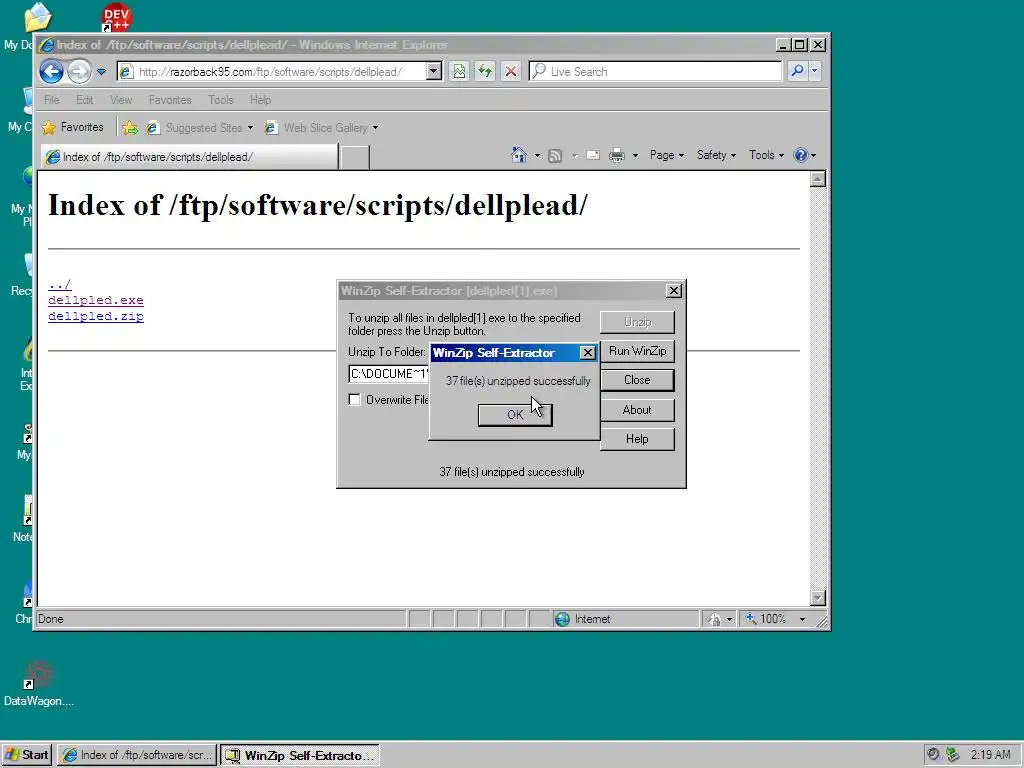
Task: Click the Add to Favorites Bar icon
Action: click(130, 128)
